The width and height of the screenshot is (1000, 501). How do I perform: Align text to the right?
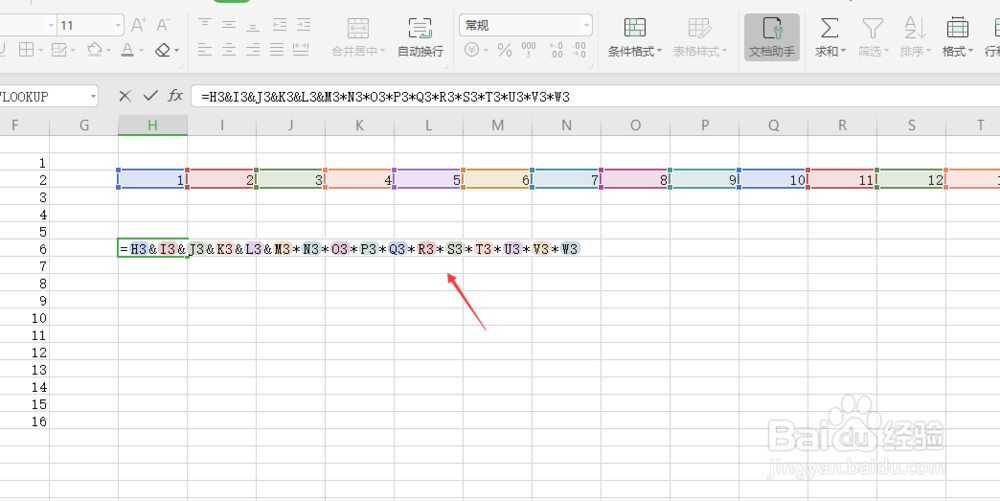coord(253,49)
